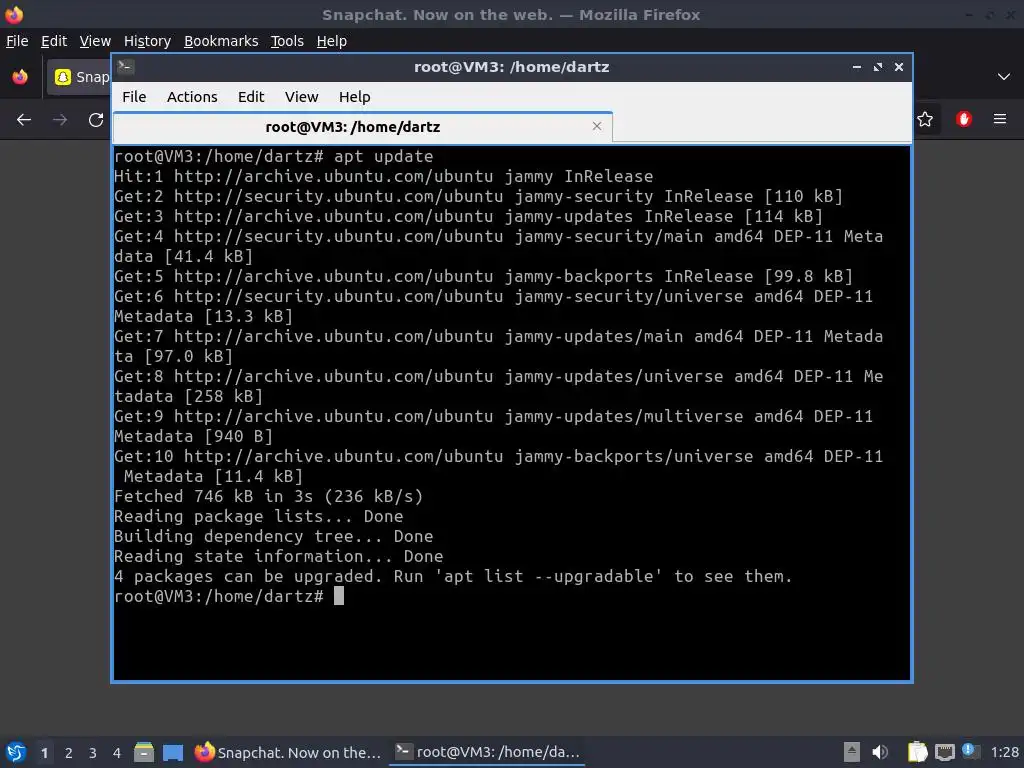Open the clipboard manager tray icon

click(918, 752)
